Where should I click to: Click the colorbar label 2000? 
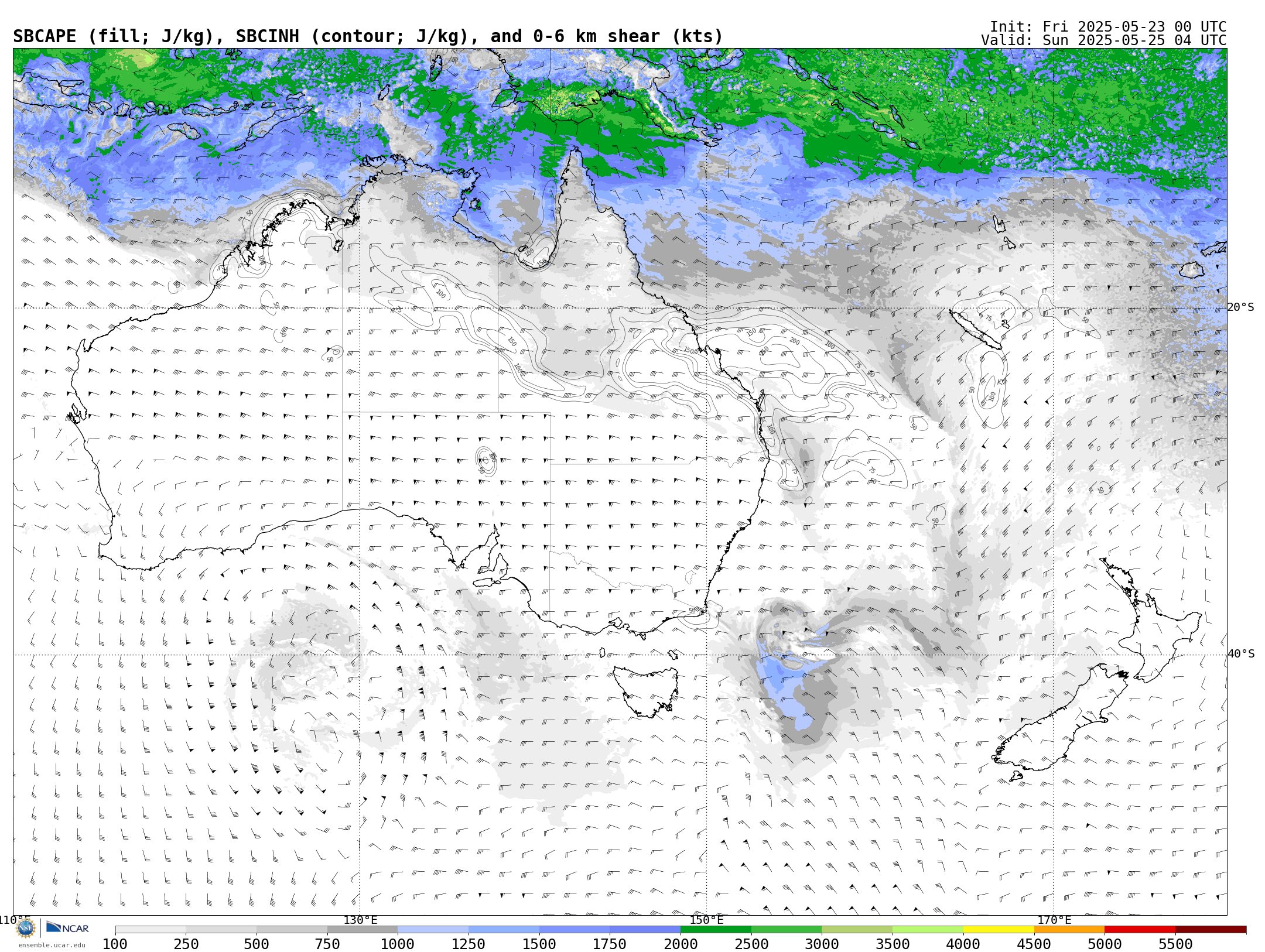click(x=681, y=944)
